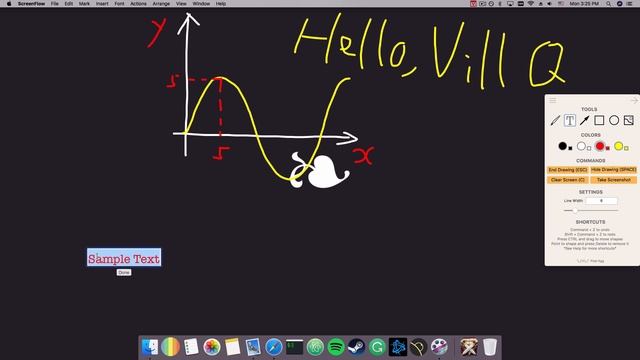
Task: Pick the red color circle
Action: tap(600, 146)
